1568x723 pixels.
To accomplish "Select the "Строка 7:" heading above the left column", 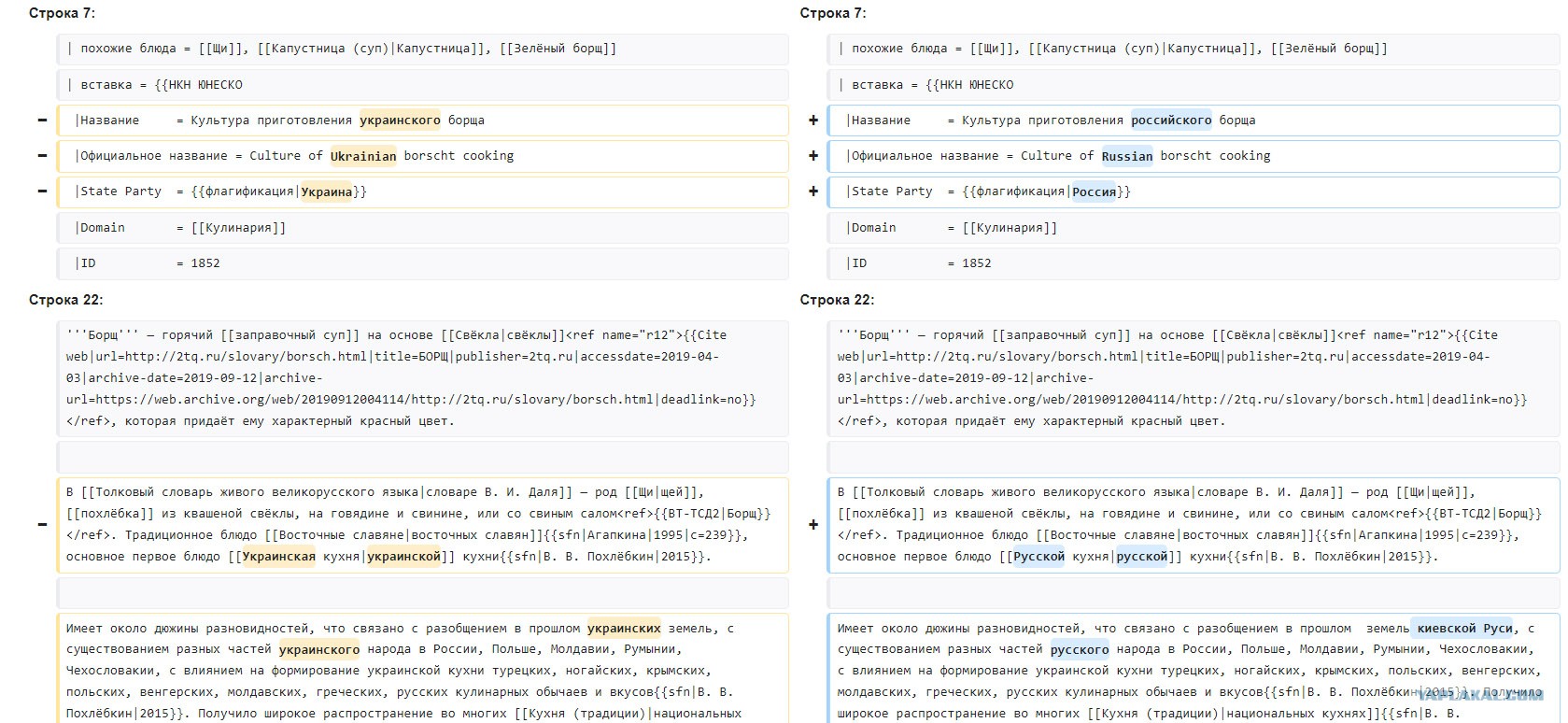I will pos(62,13).
